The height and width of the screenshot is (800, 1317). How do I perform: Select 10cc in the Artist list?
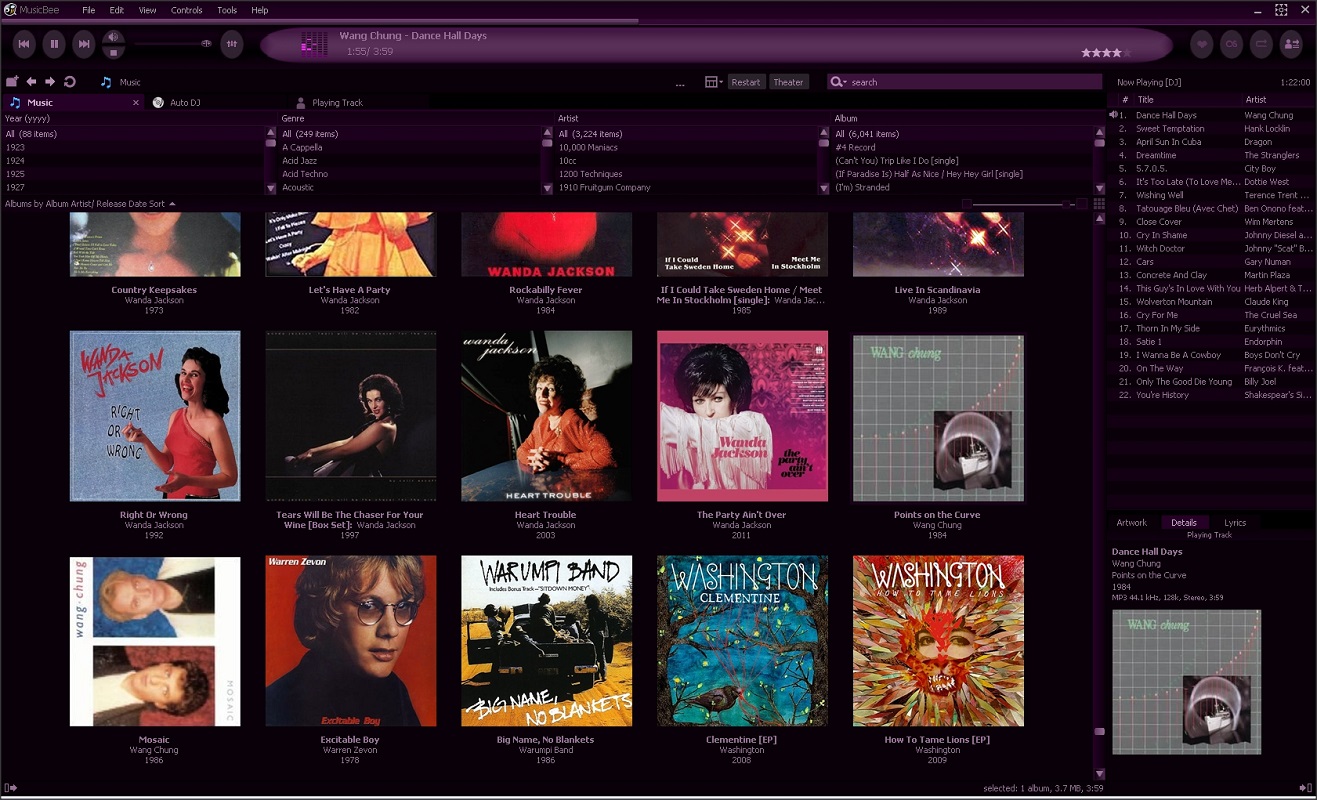567,160
